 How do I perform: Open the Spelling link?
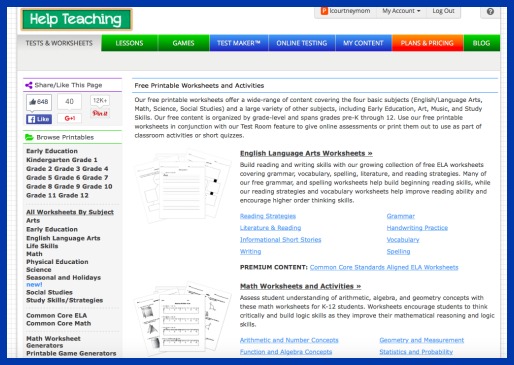tap(398, 251)
